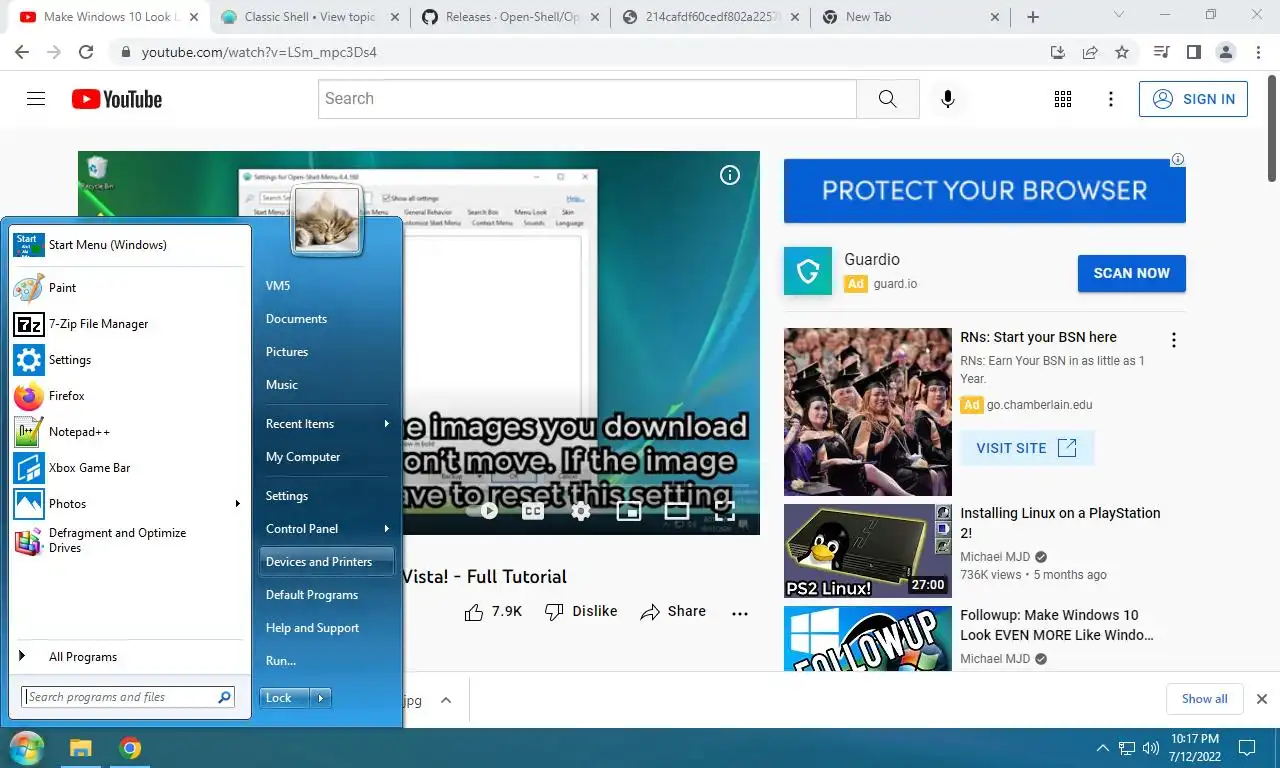Image resolution: width=1280 pixels, height=768 pixels.
Task: Expand the Recent Items submenu
Action: coord(386,424)
